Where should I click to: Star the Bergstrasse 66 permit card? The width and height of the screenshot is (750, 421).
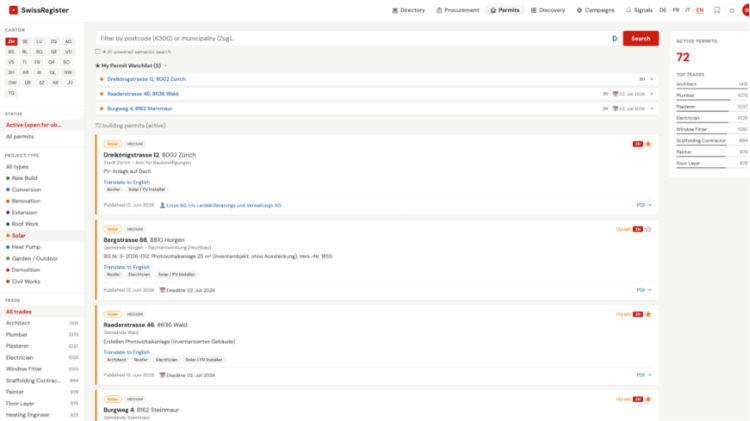point(648,229)
